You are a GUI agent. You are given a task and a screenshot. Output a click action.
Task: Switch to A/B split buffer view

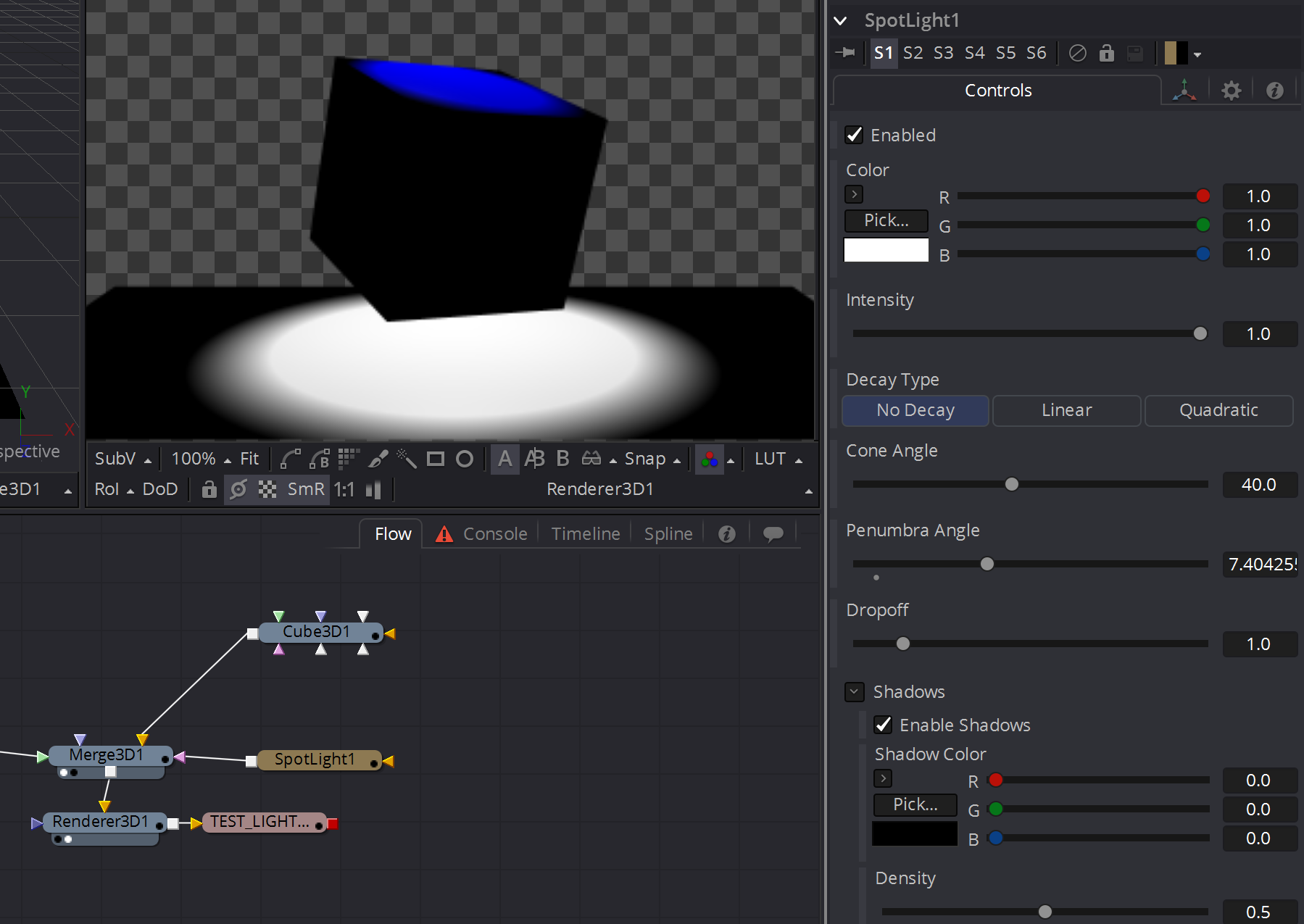click(534, 459)
